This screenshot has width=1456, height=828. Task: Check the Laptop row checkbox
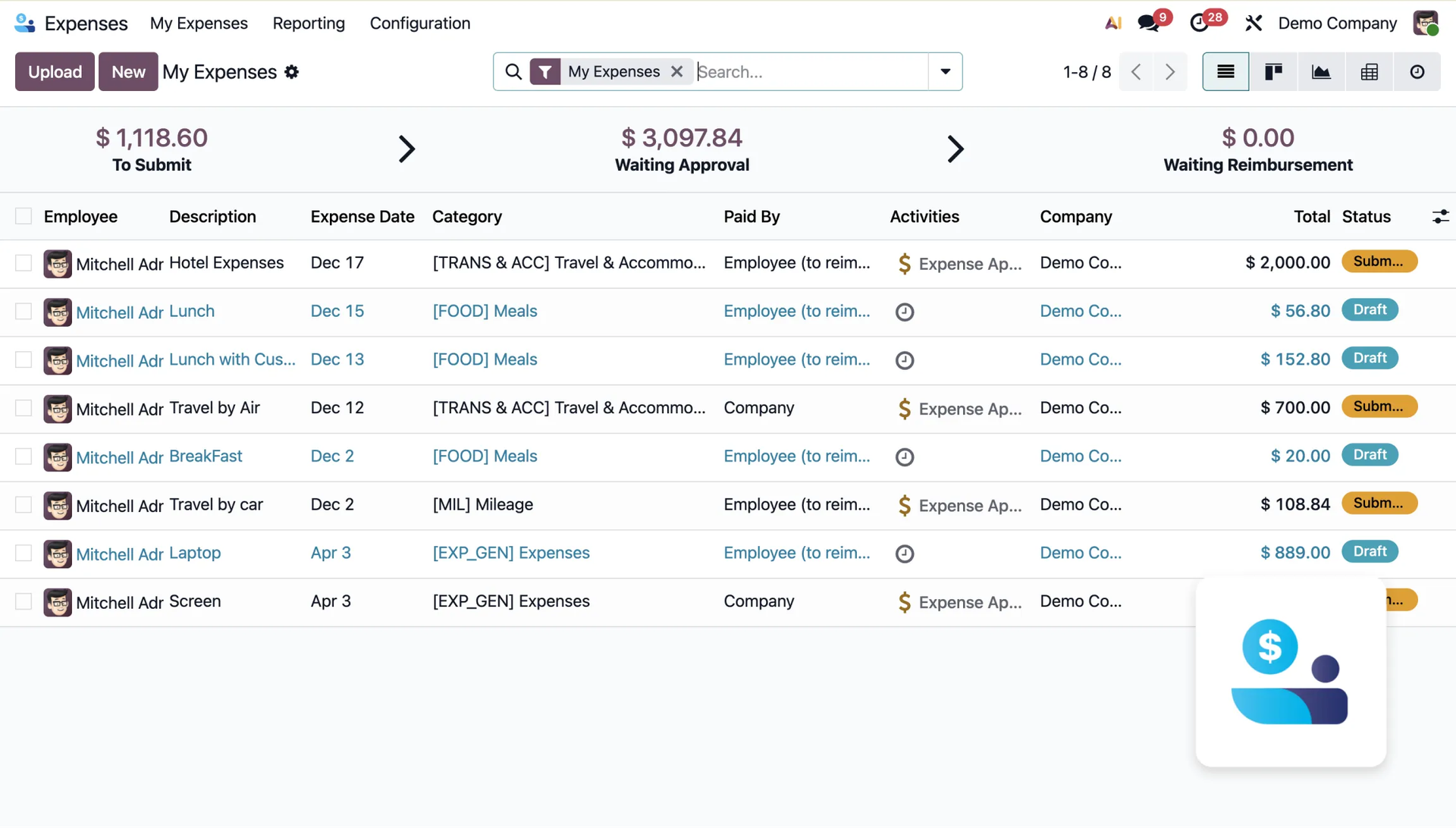[x=24, y=554]
